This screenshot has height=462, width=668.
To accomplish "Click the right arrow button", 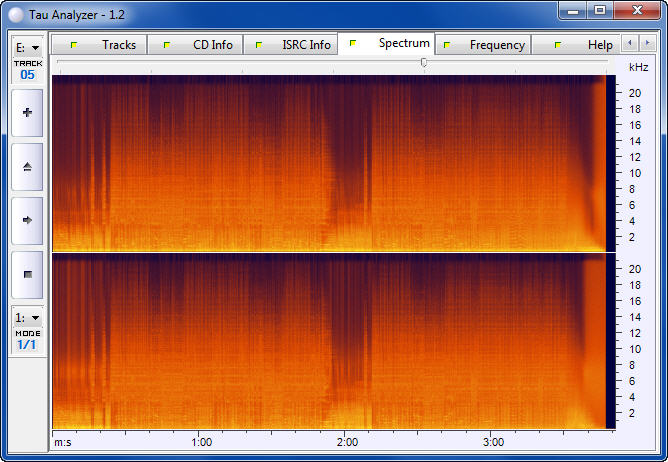I will 27,220.
